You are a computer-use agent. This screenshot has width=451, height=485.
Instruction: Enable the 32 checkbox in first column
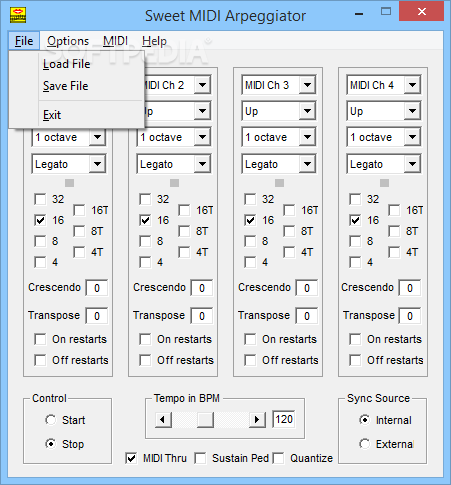[x=40, y=199]
